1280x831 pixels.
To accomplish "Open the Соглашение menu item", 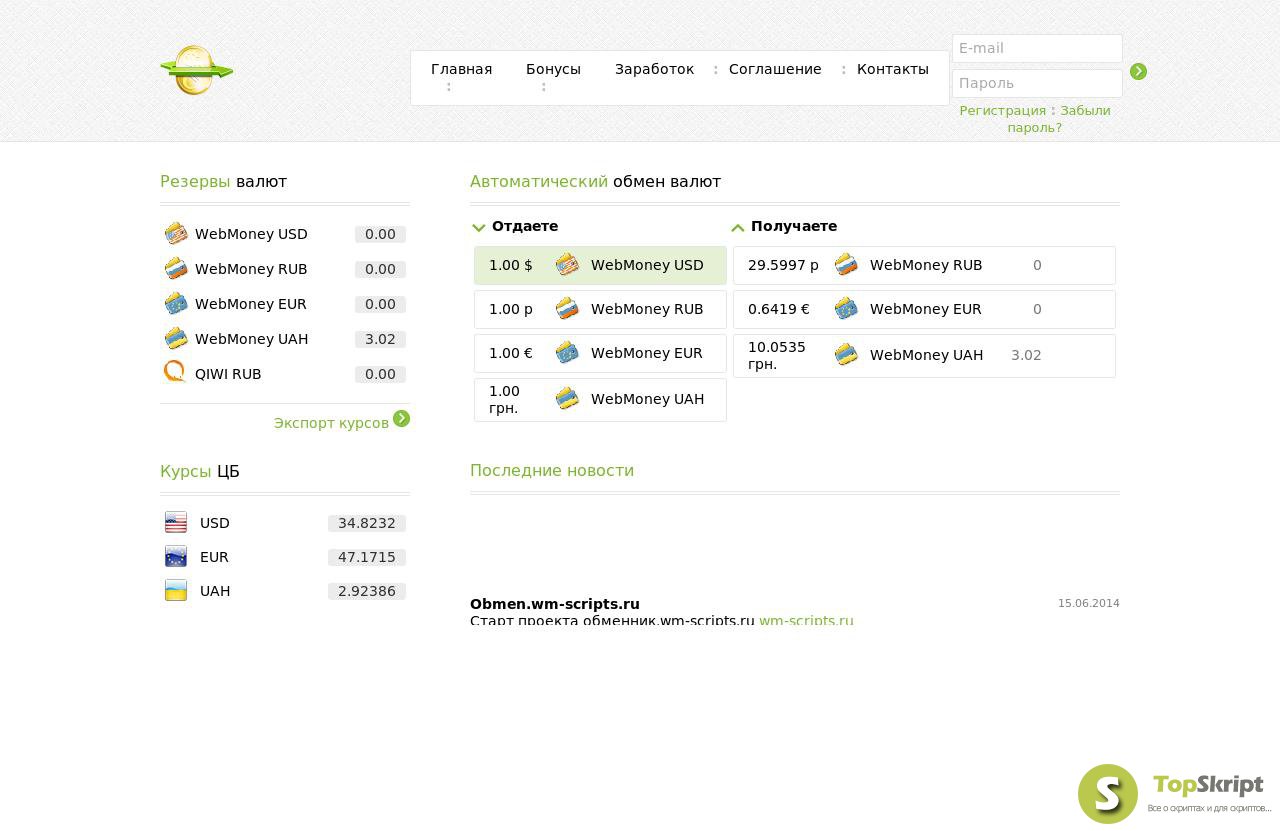I will click(775, 69).
